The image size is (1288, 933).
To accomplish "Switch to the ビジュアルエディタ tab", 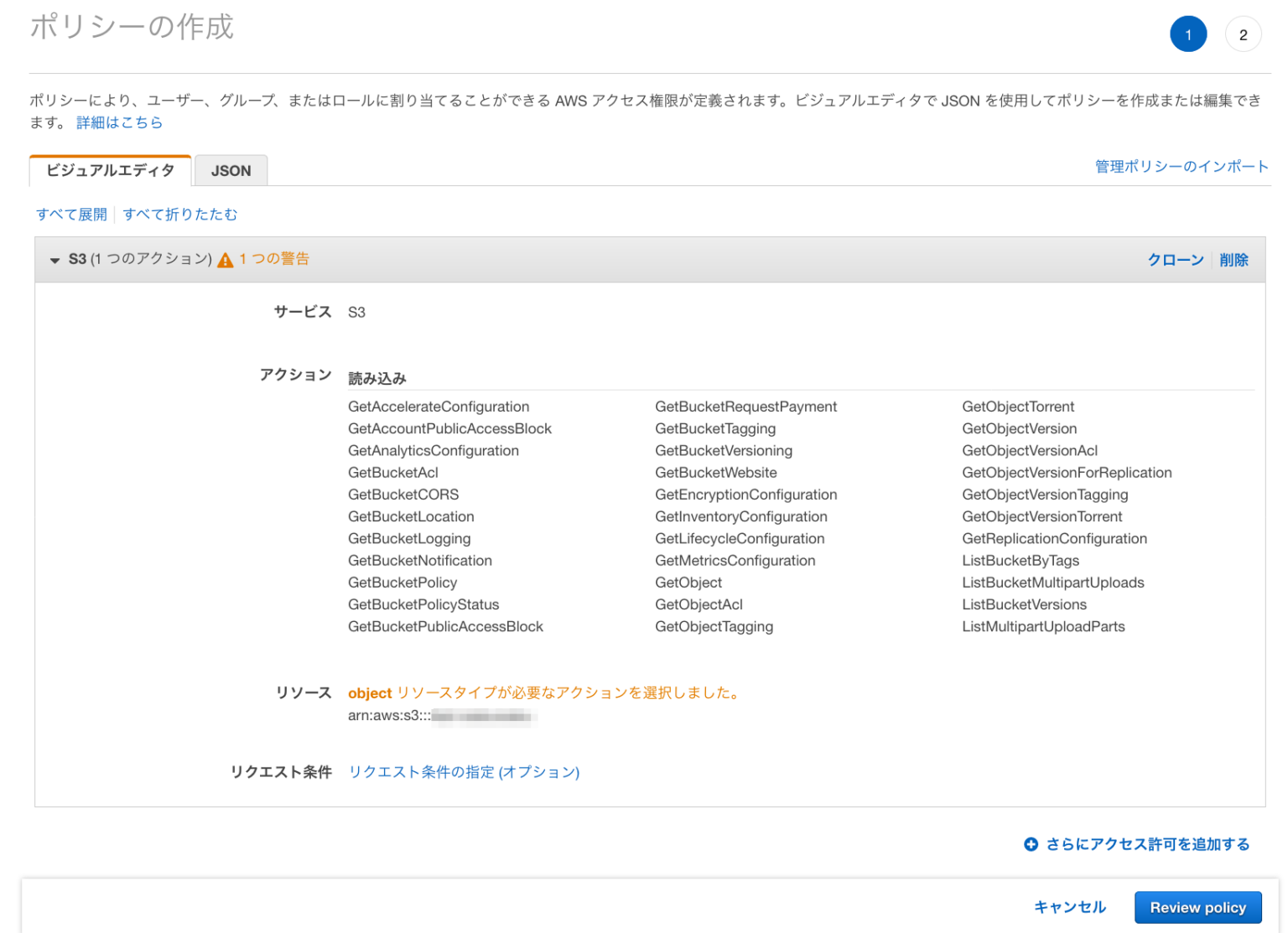I will (110, 170).
